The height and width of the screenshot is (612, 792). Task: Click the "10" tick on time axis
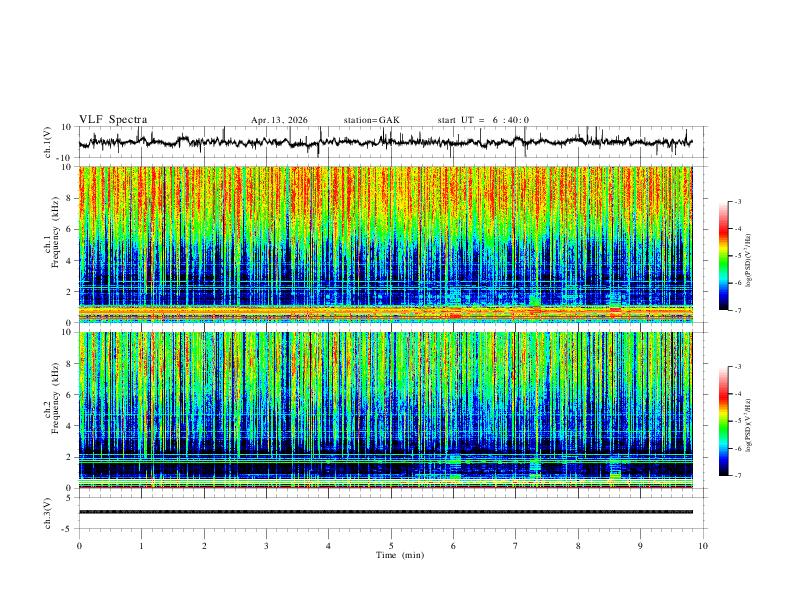tap(703, 546)
